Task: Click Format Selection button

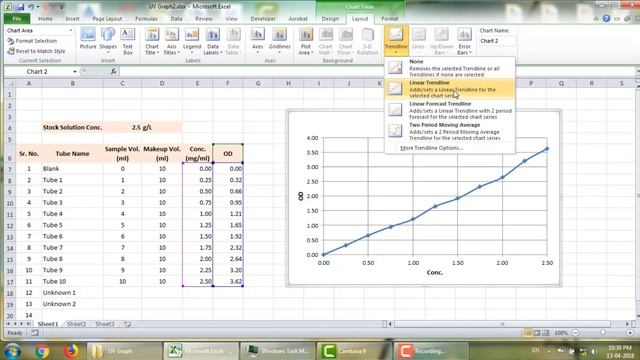Action: point(32,41)
